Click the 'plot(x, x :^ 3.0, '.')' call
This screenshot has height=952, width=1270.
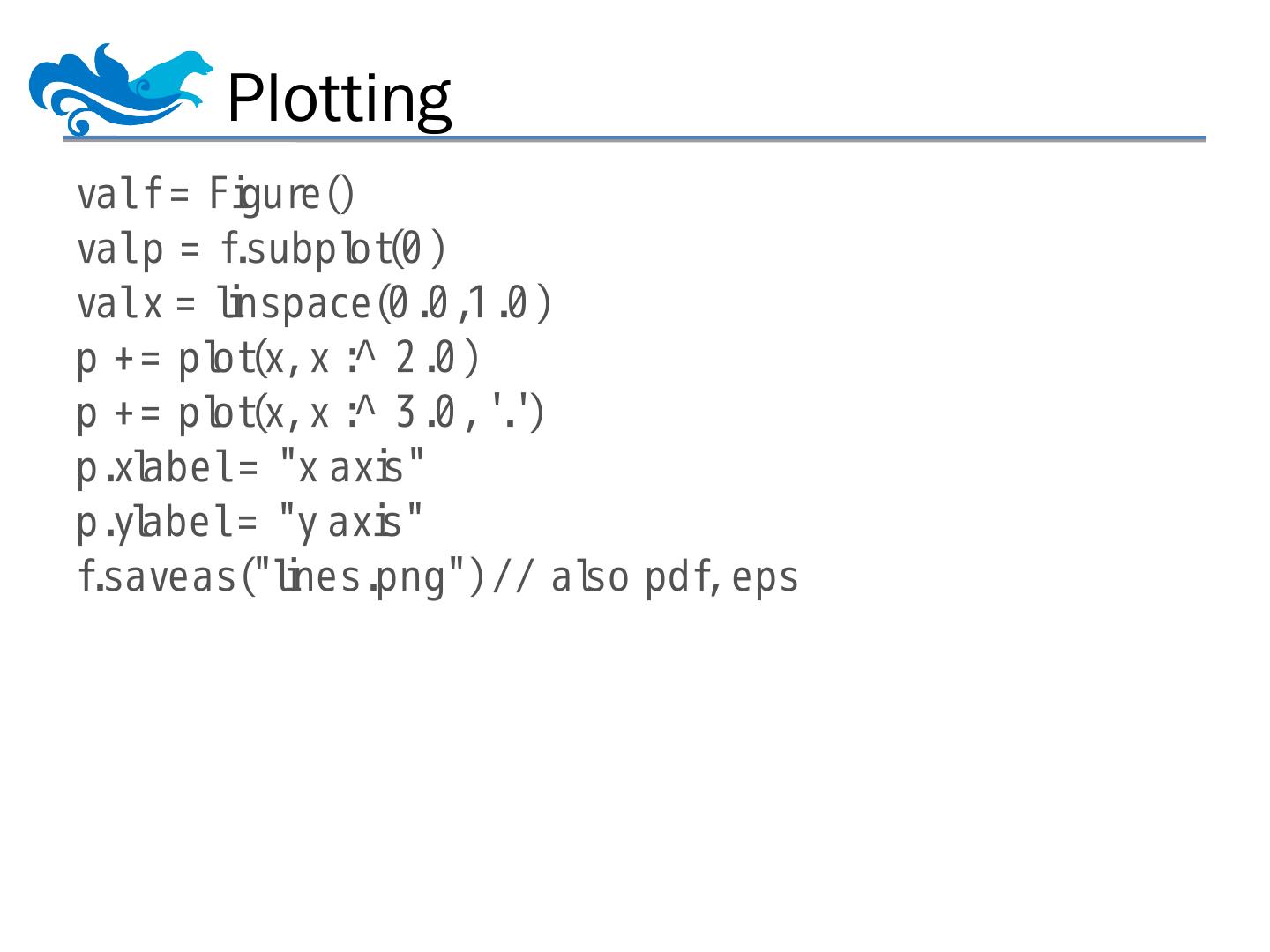tap(361, 413)
